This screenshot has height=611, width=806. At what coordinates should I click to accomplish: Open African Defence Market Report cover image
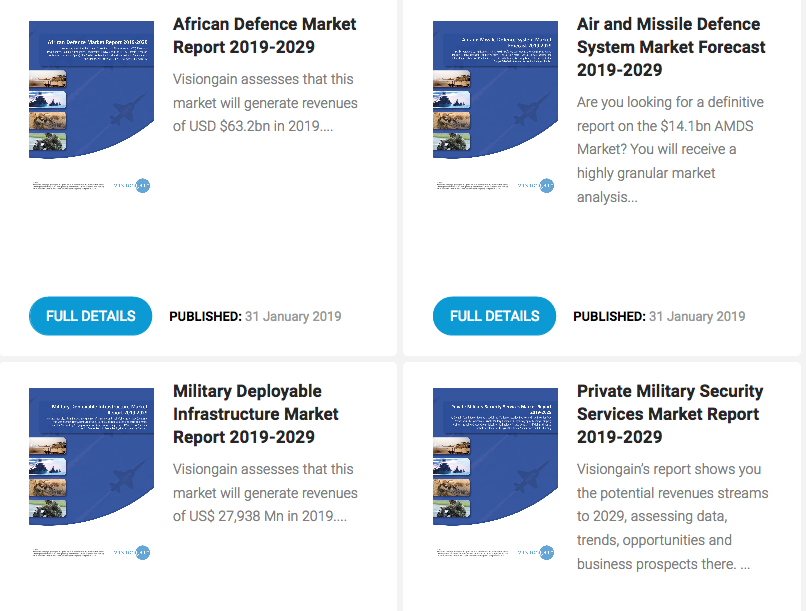coord(91,90)
